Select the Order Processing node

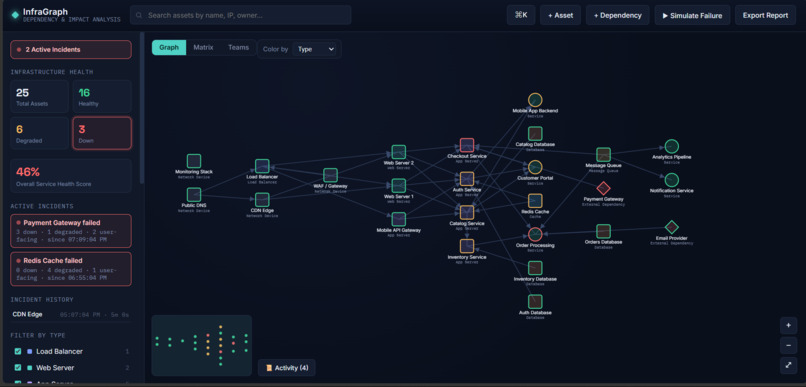pyautogui.click(x=535, y=234)
